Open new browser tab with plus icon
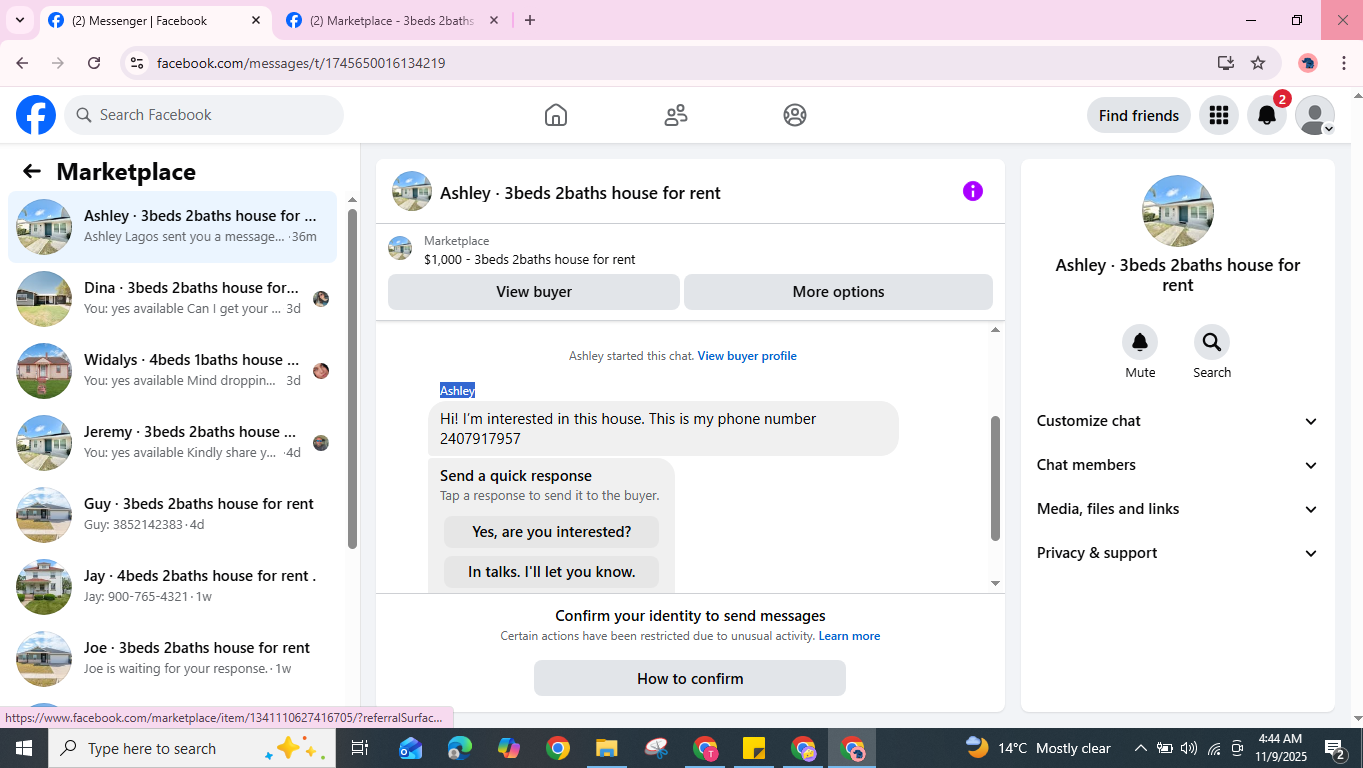The height and width of the screenshot is (768, 1363). coord(530,20)
